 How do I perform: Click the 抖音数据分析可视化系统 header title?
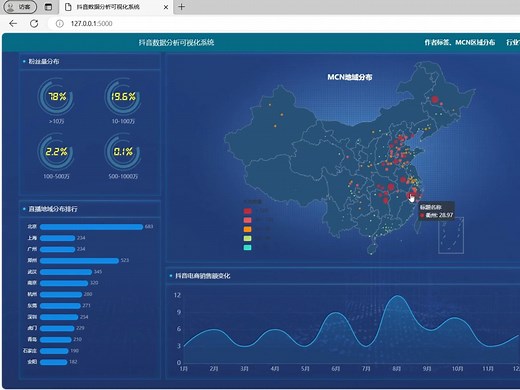pyautogui.click(x=176, y=42)
